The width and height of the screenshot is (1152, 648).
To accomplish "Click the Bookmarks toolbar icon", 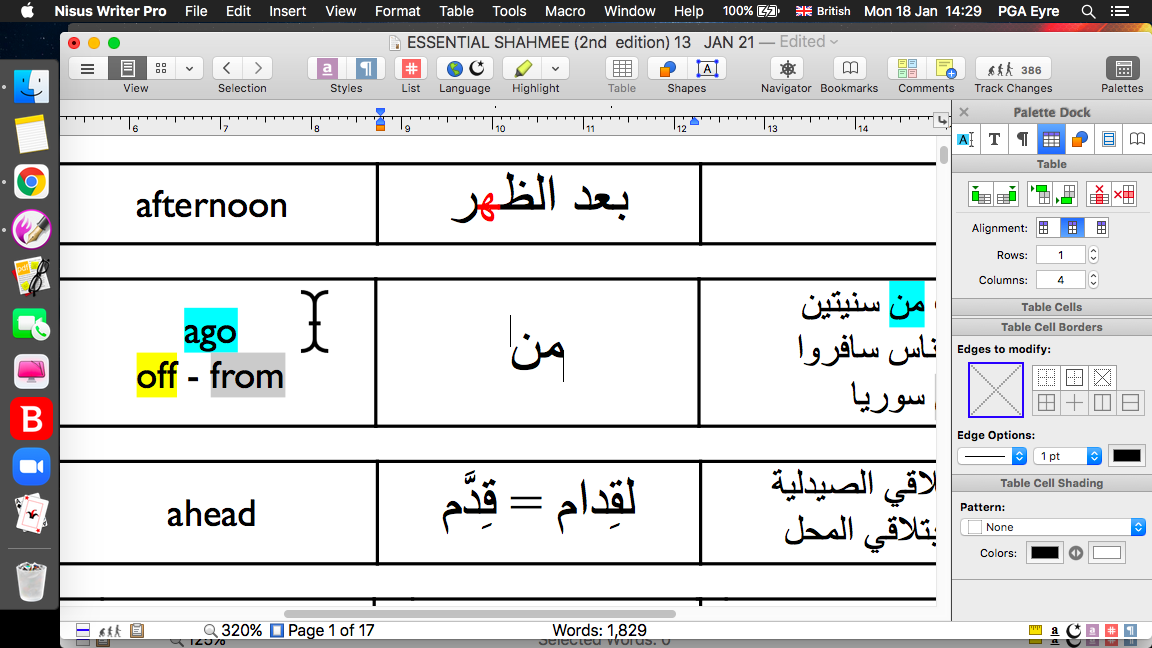I will (849, 69).
